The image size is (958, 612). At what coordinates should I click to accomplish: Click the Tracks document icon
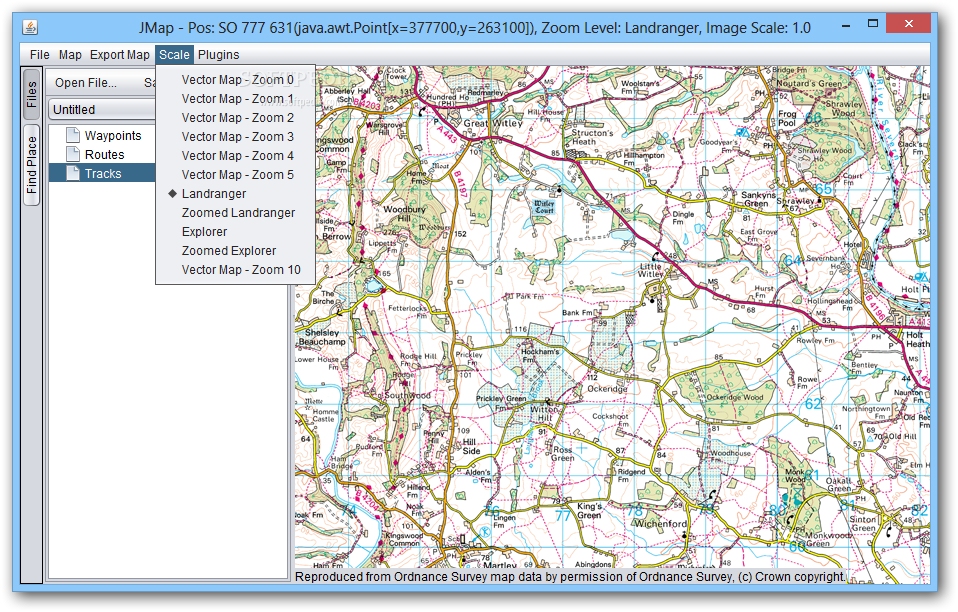coord(73,173)
